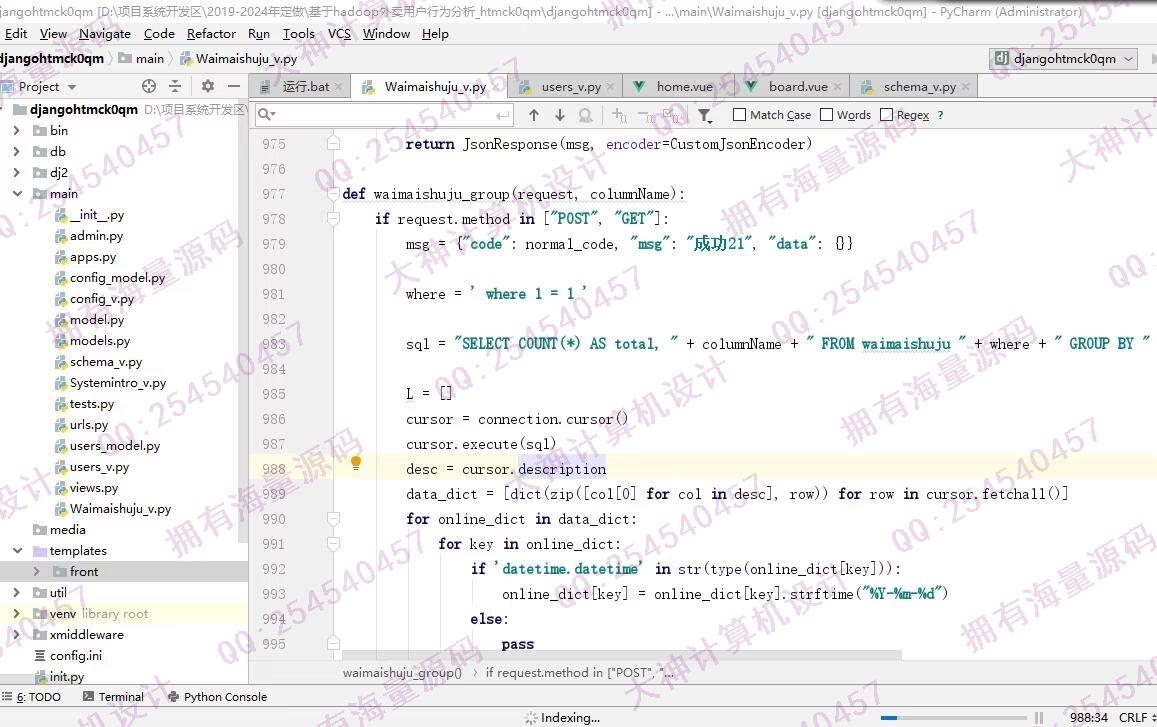Viewport: 1157px width, 727px height.
Task: Click the indexing progress bar
Action: coord(953,717)
